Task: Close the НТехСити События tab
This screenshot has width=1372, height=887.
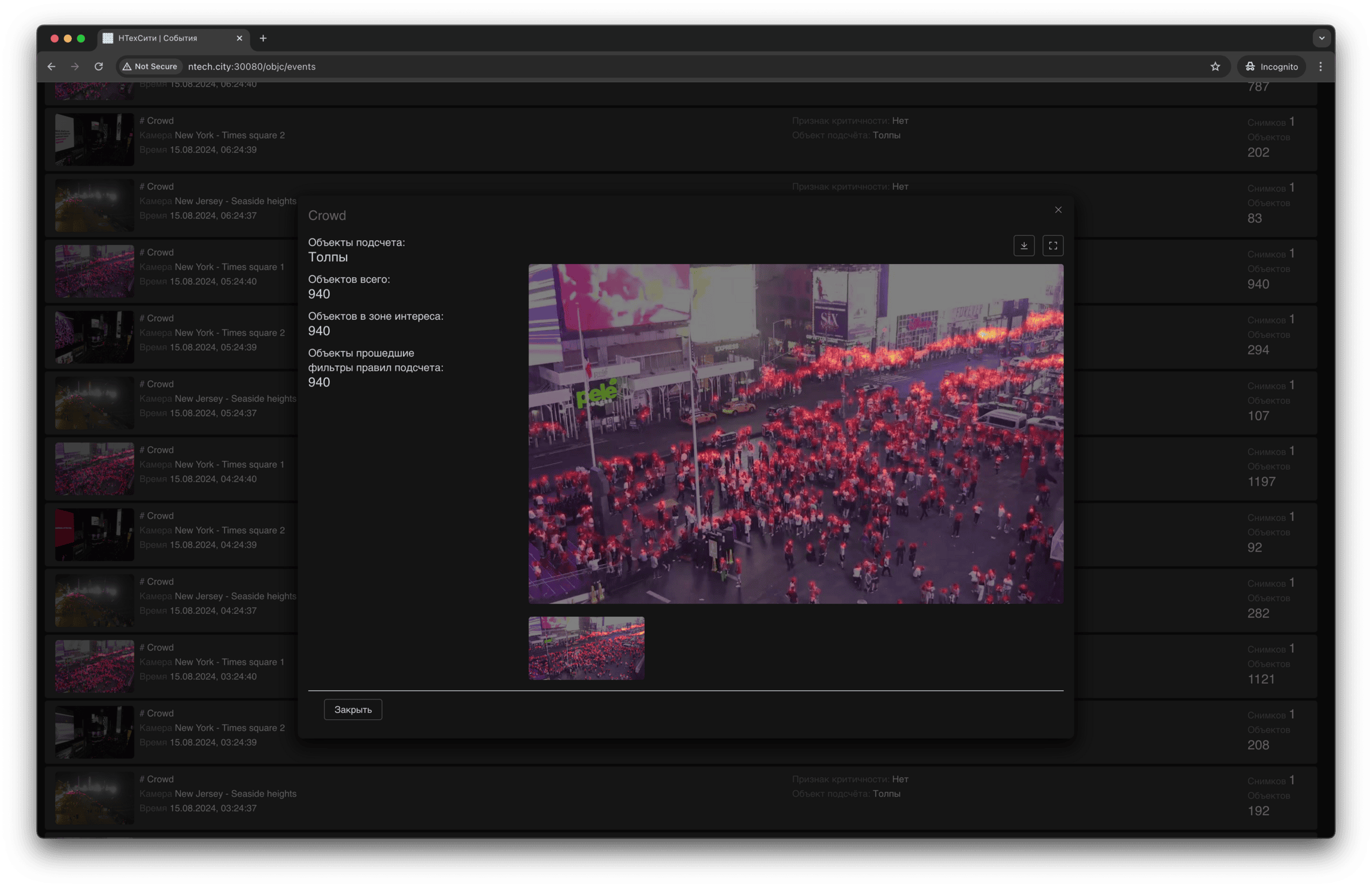Action: (239, 38)
